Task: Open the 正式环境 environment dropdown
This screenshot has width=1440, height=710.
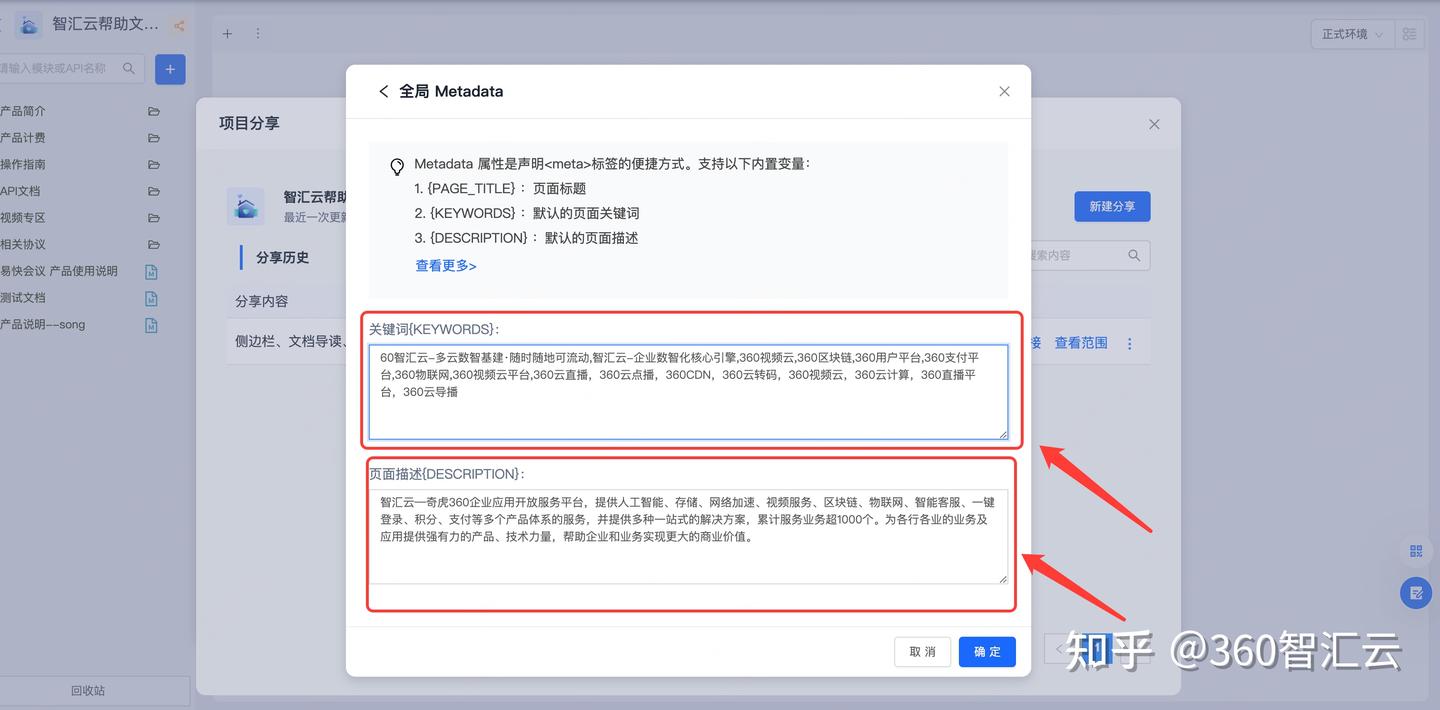Action: pyautogui.click(x=1351, y=34)
